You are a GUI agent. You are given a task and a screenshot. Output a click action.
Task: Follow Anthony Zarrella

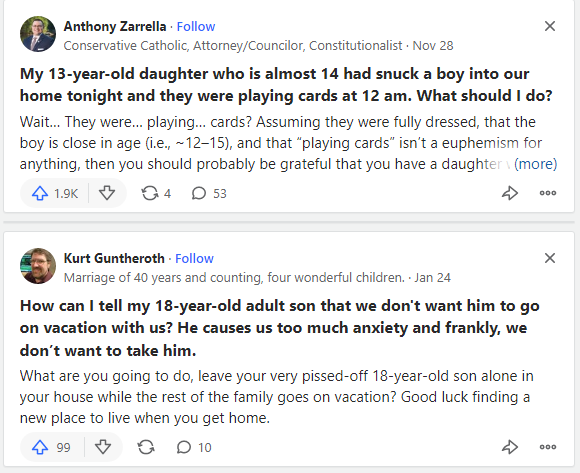click(196, 26)
